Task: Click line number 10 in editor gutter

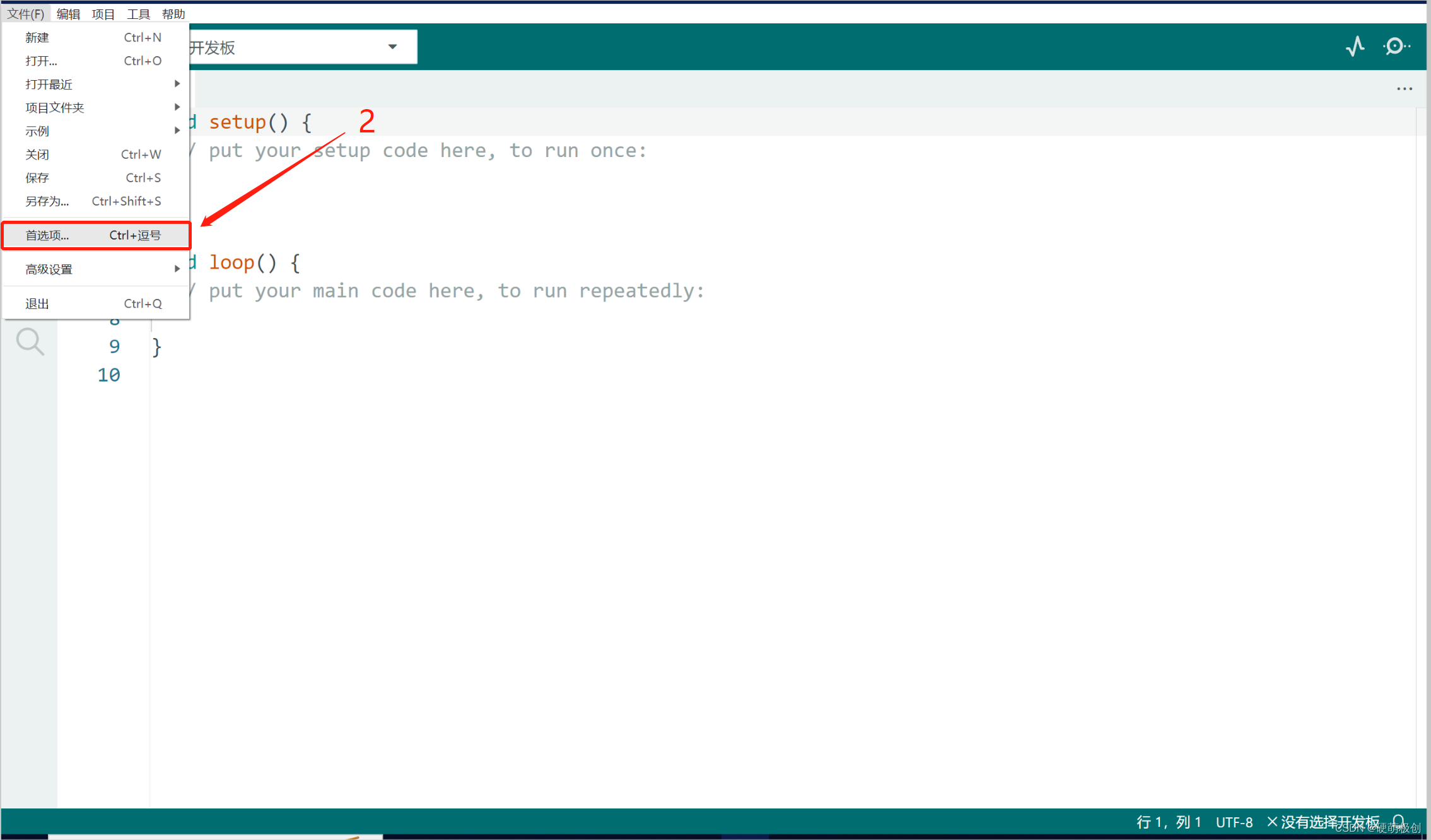Action: [x=108, y=375]
